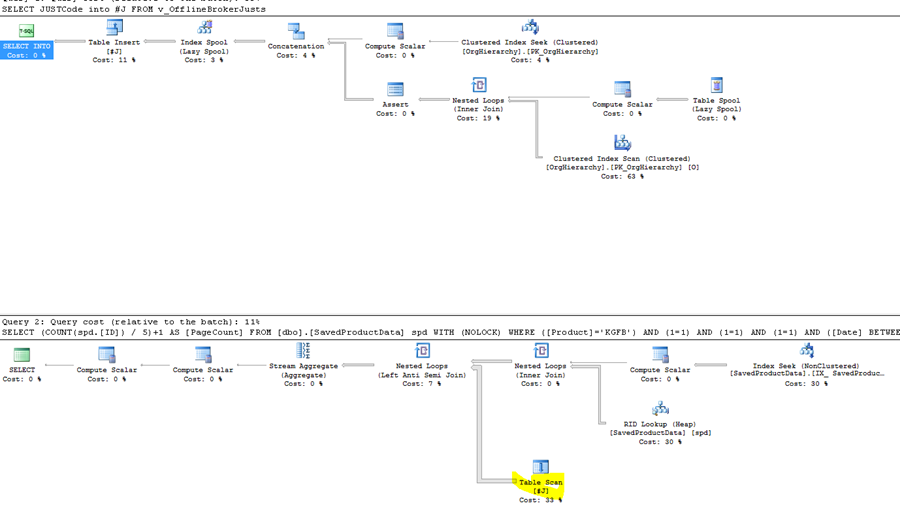Click '[SavedProductData].[IX_SavedProduc…' text

pos(806,373)
